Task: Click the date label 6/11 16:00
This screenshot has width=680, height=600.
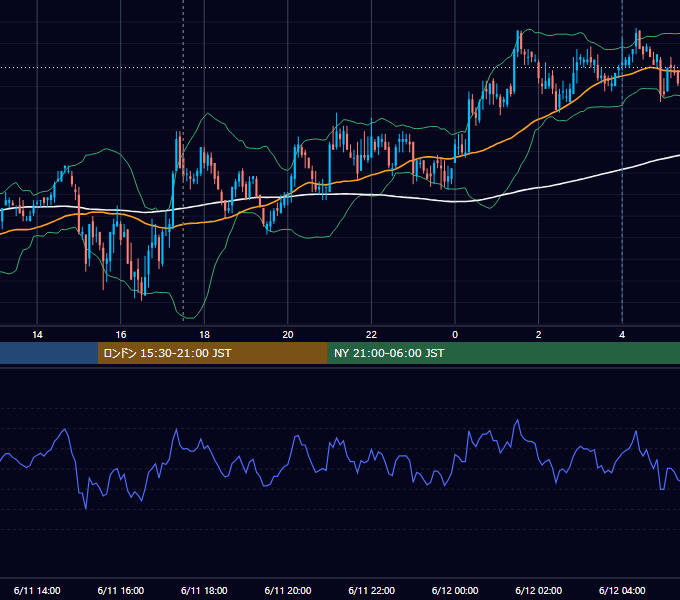Action: coord(121,590)
